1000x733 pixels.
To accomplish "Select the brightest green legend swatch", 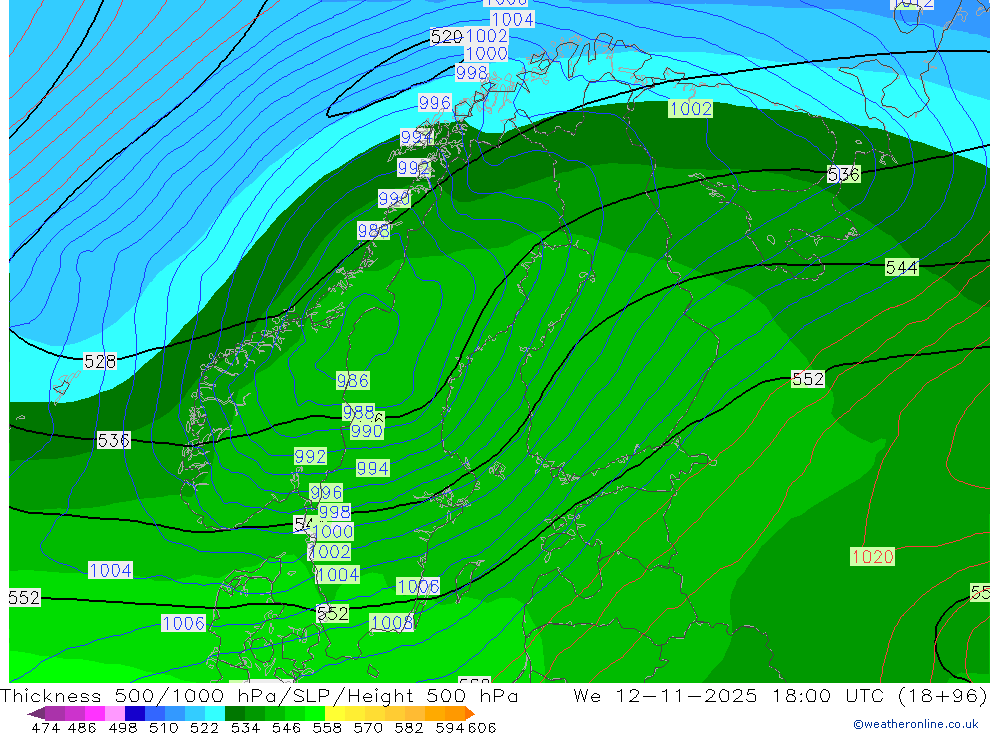I will click(315, 713).
